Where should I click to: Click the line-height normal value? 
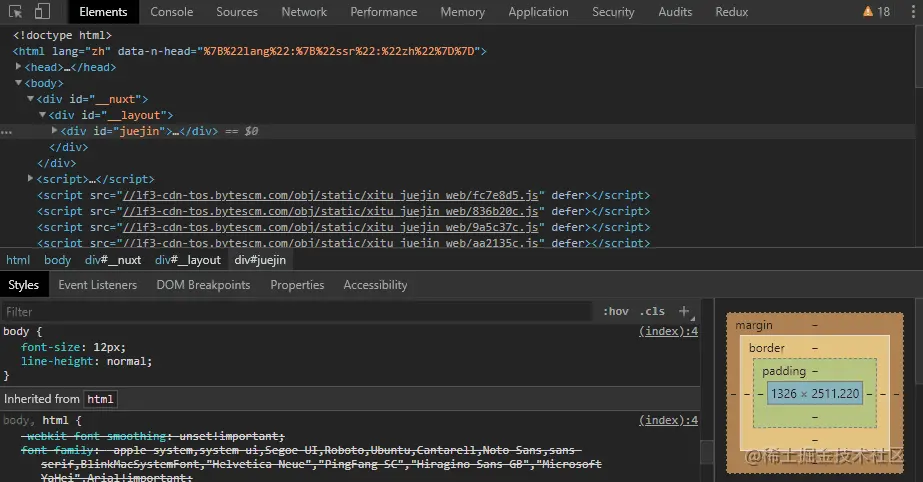click(129, 361)
